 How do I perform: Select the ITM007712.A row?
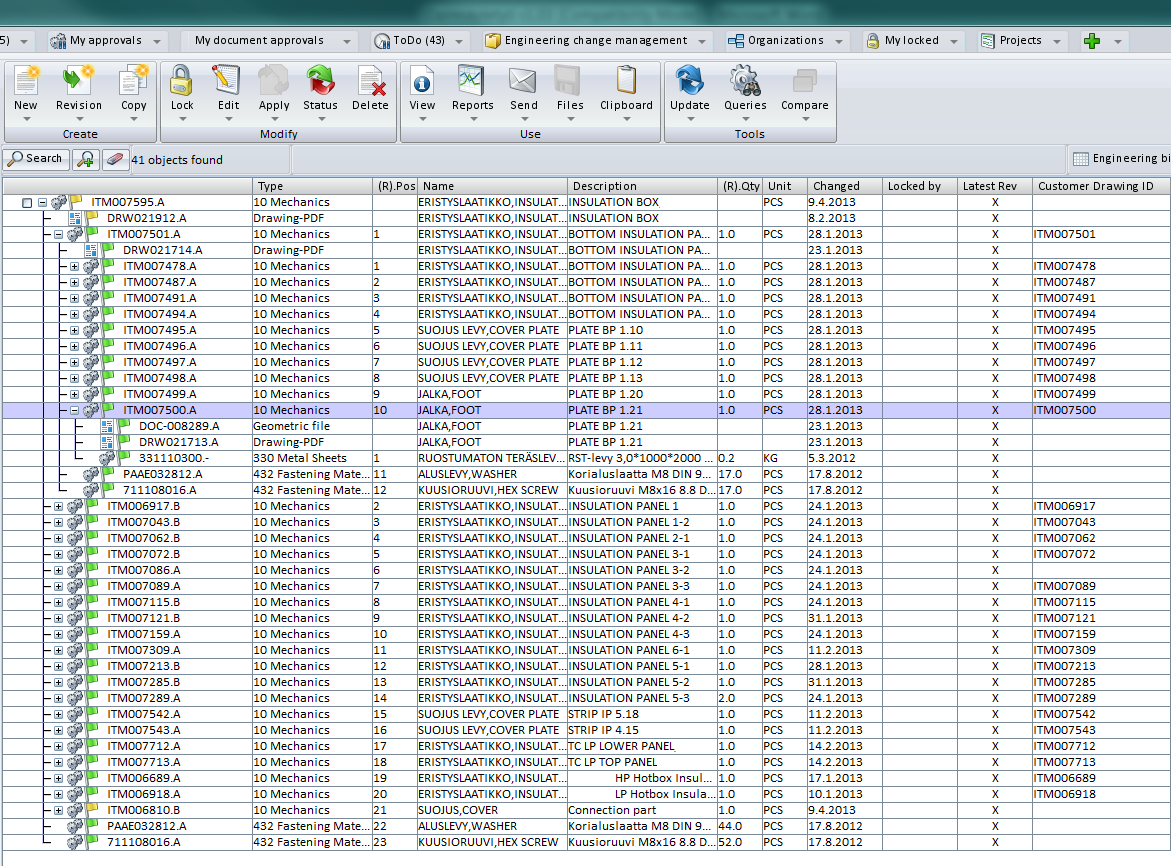(586, 746)
